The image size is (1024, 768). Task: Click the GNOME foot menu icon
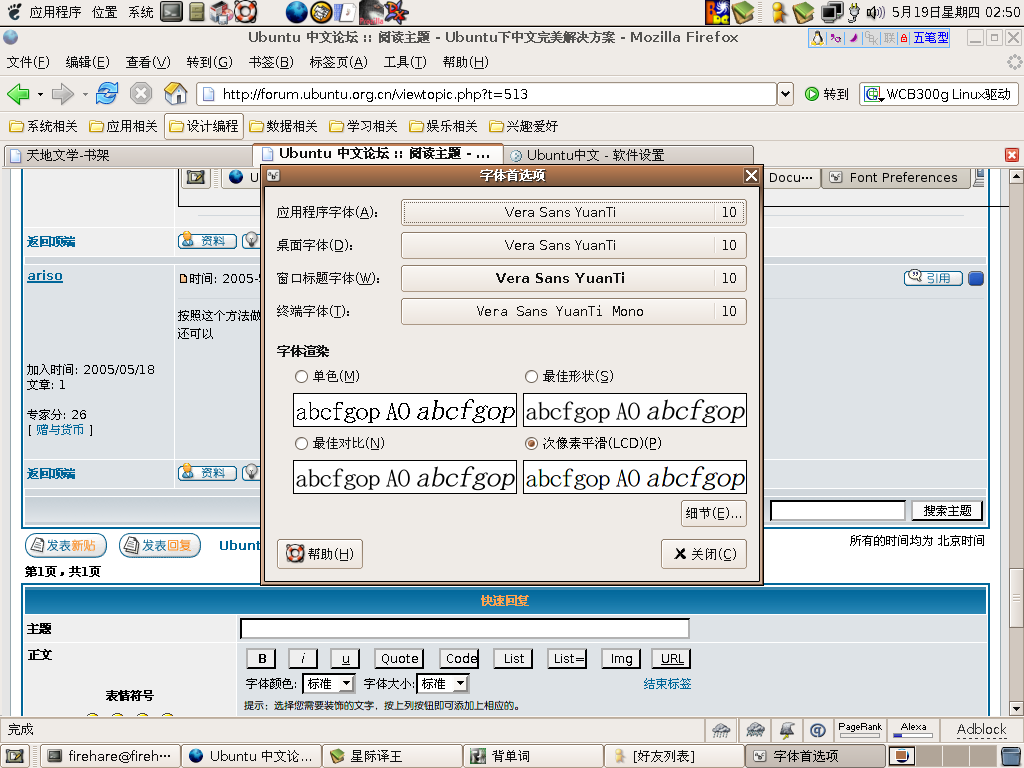(13, 11)
